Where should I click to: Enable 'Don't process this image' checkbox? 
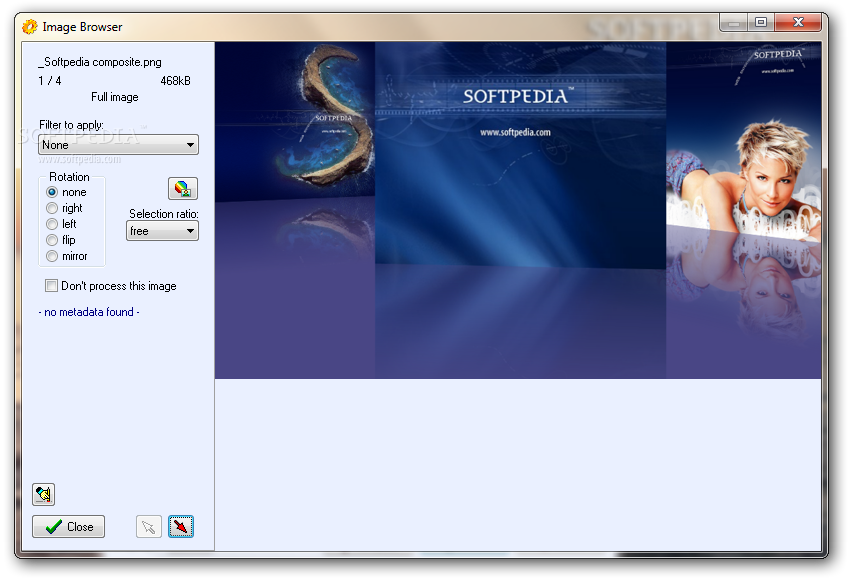[51, 285]
